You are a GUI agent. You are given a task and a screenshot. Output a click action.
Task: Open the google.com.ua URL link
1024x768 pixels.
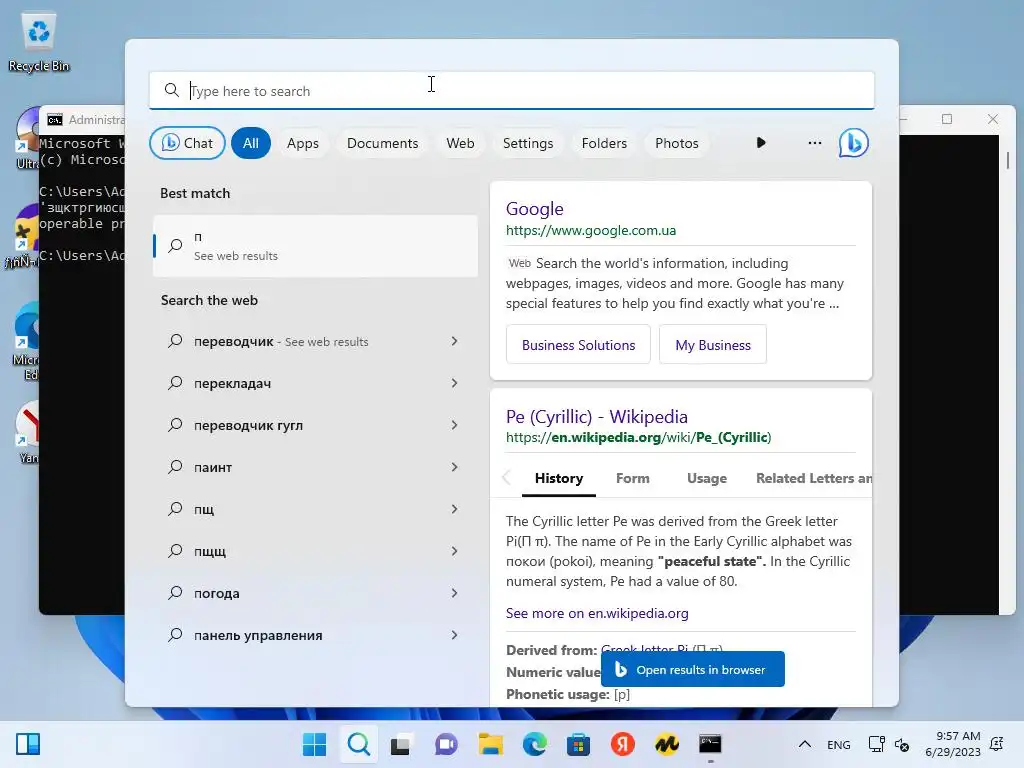pyautogui.click(x=591, y=231)
